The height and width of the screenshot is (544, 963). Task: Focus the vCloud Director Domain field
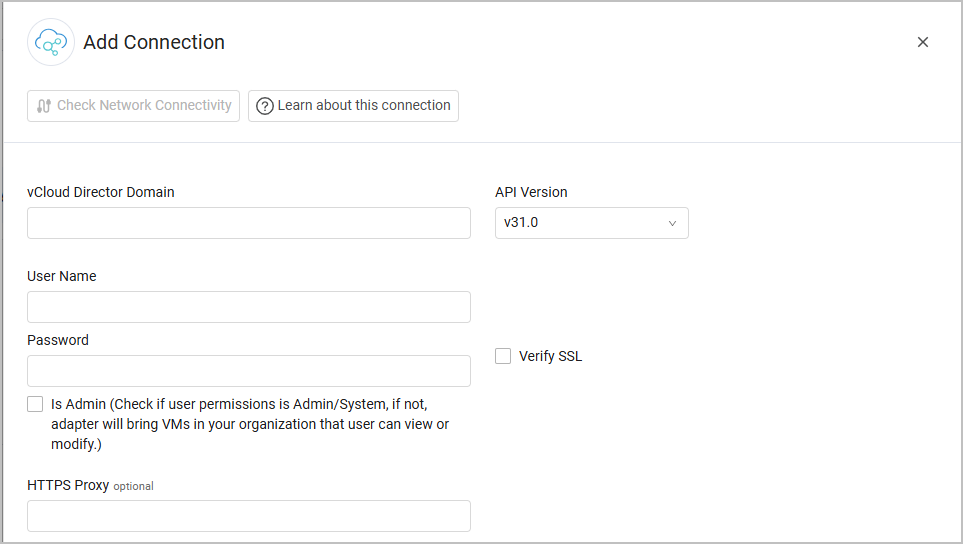249,223
